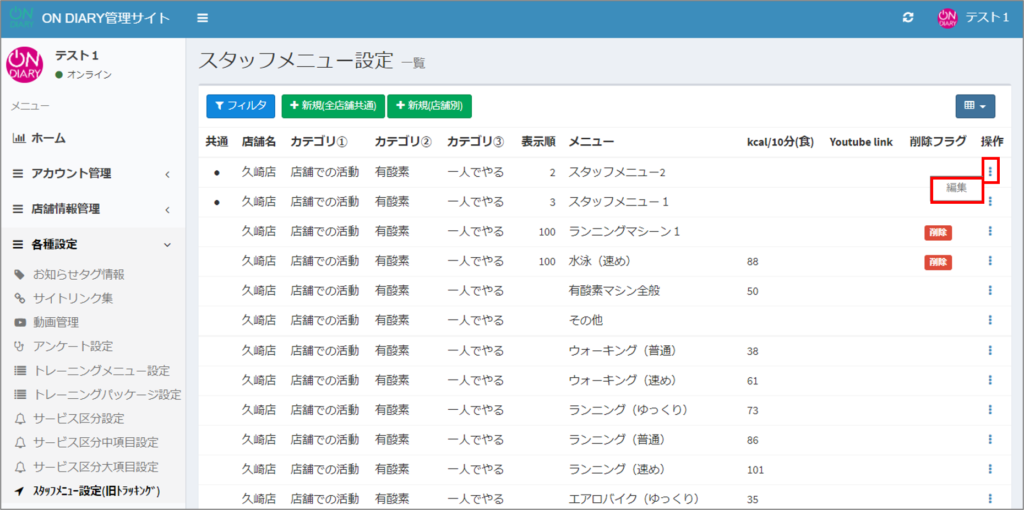Click the hamburger sidebar toggle icon
The image size is (1024, 510).
tap(203, 18)
